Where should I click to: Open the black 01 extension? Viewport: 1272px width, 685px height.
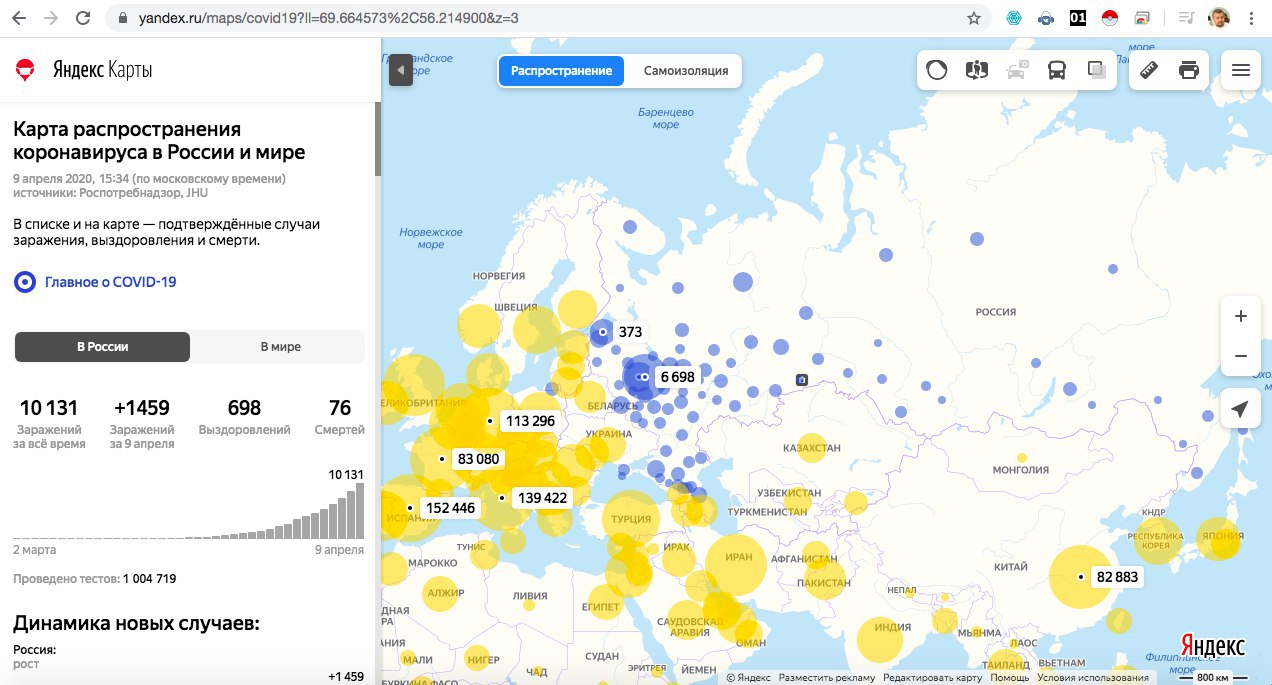point(1078,17)
